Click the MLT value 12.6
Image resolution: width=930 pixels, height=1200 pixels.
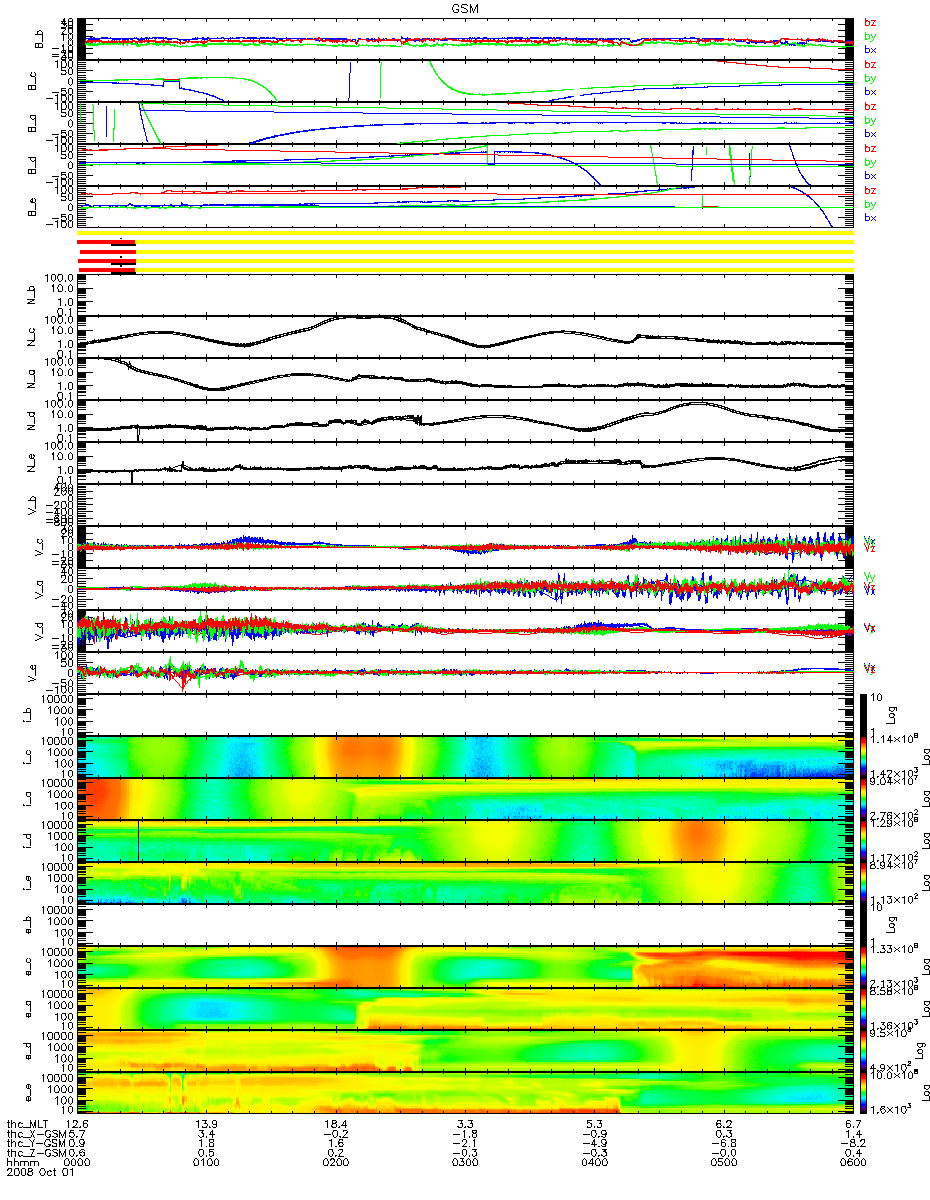click(x=78, y=1125)
